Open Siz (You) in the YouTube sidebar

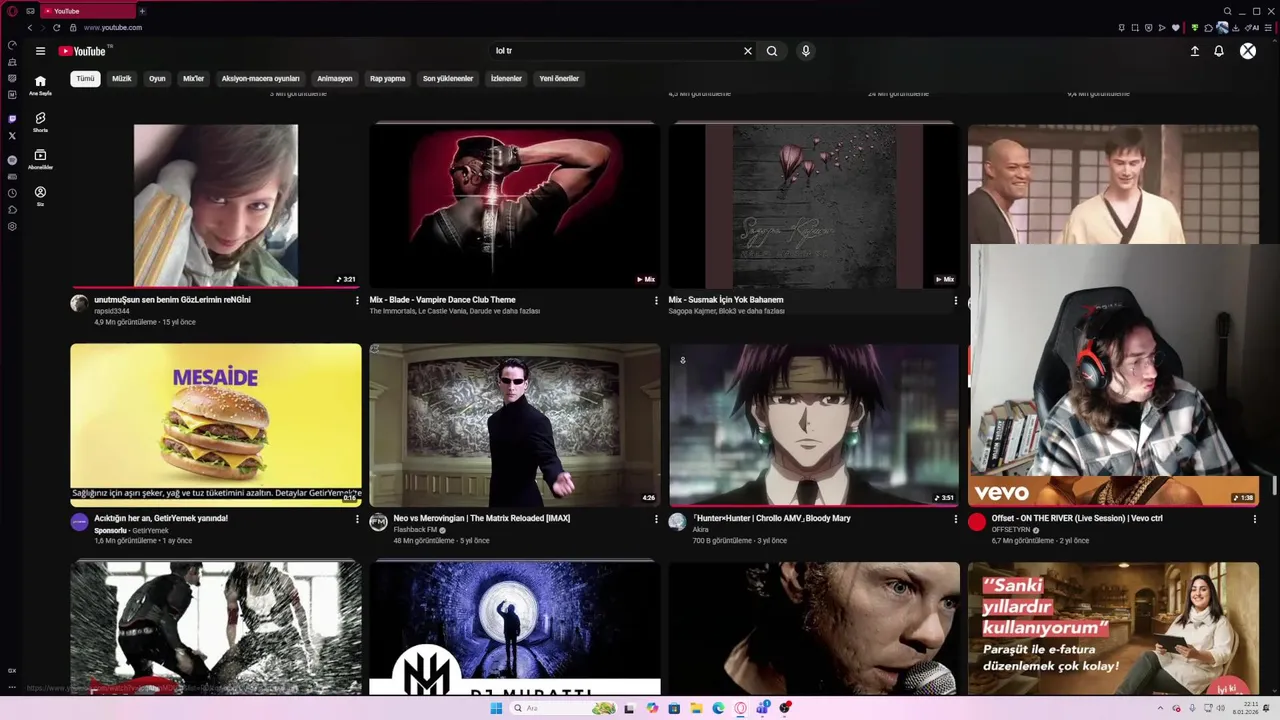coord(40,196)
